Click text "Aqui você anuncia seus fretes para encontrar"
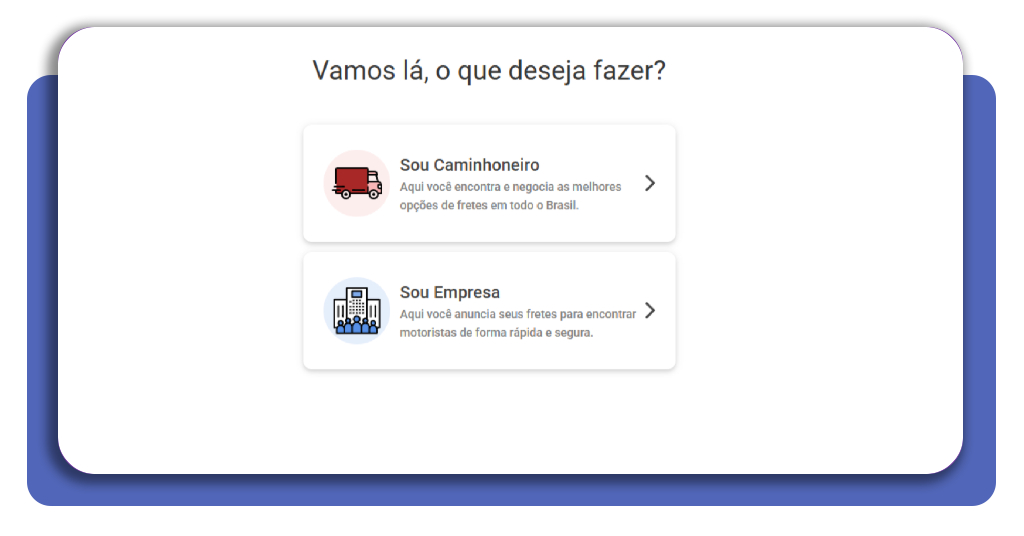 click(518, 314)
